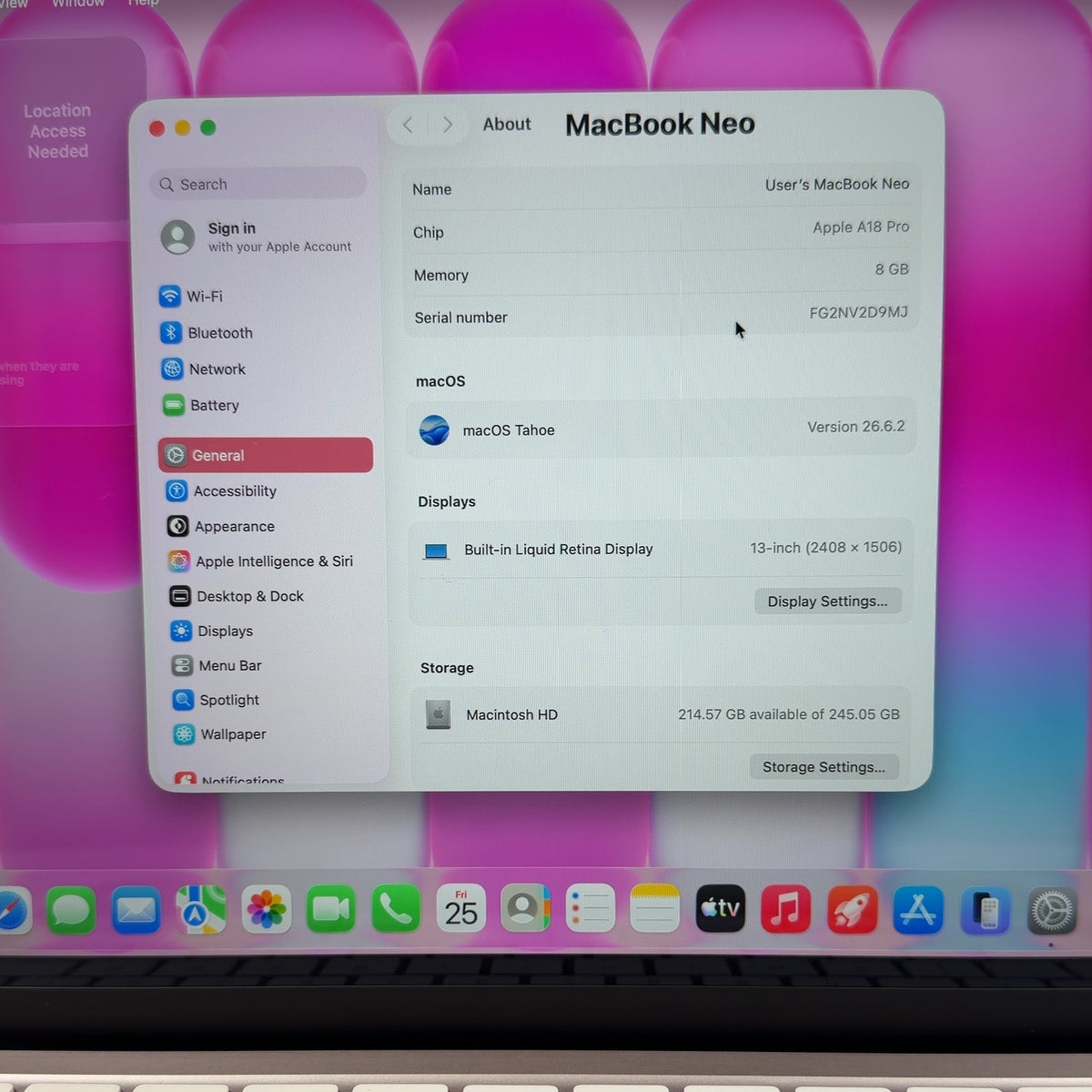Click Version 26.6.2 text
This screenshot has width=1092, height=1092.
click(855, 427)
